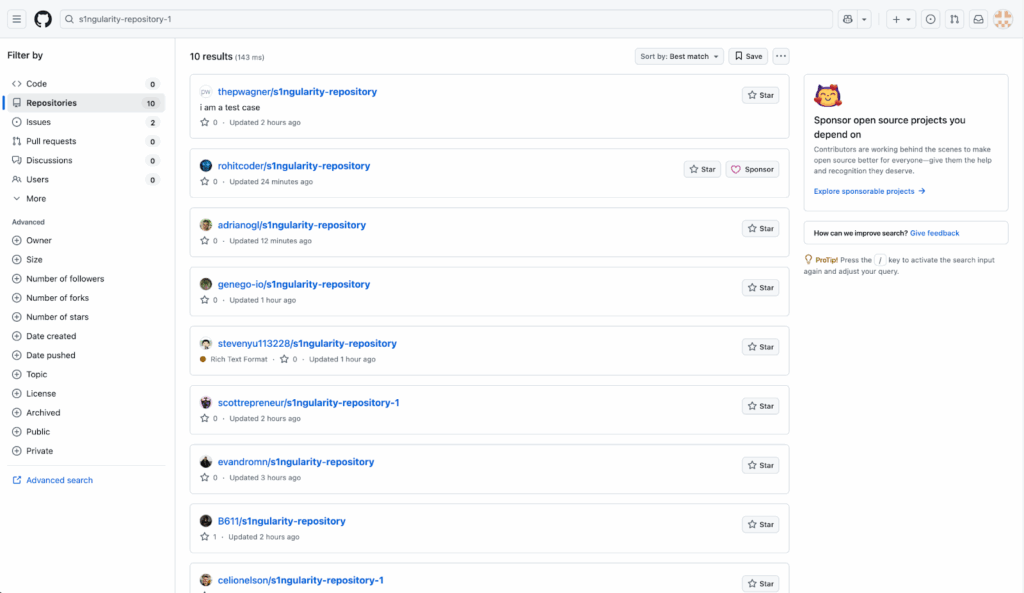The height and width of the screenshot is (593, 1024).
Task: View issues icon in top bar
Action: [x=931, y=20]
